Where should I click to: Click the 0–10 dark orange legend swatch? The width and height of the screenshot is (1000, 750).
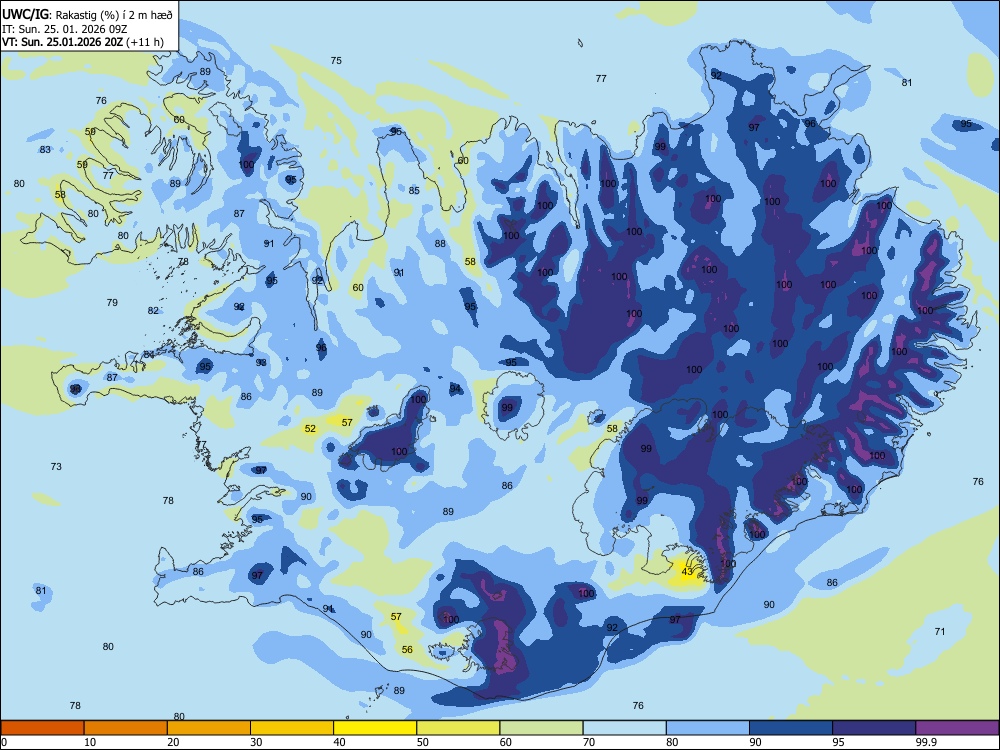click(x=42, y=728)
